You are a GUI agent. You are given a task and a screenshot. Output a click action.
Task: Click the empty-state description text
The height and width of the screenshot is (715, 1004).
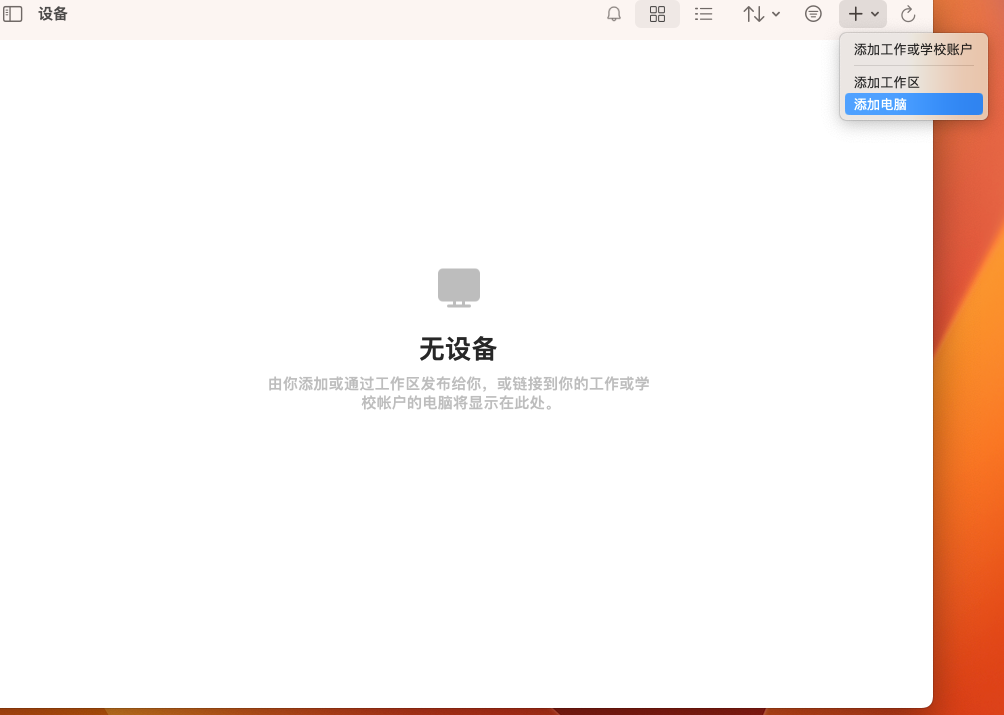(458, 393)
